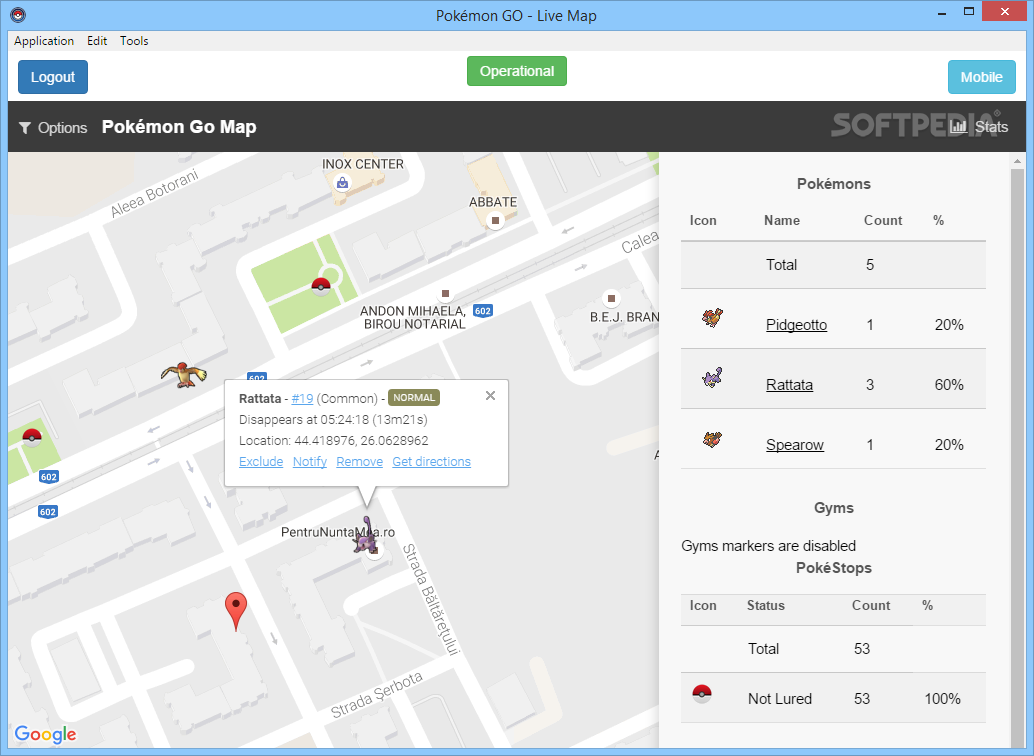The image size is (1034, 756).
Task: Open Rattata link in stats table
Action: (x=789, y=385)
